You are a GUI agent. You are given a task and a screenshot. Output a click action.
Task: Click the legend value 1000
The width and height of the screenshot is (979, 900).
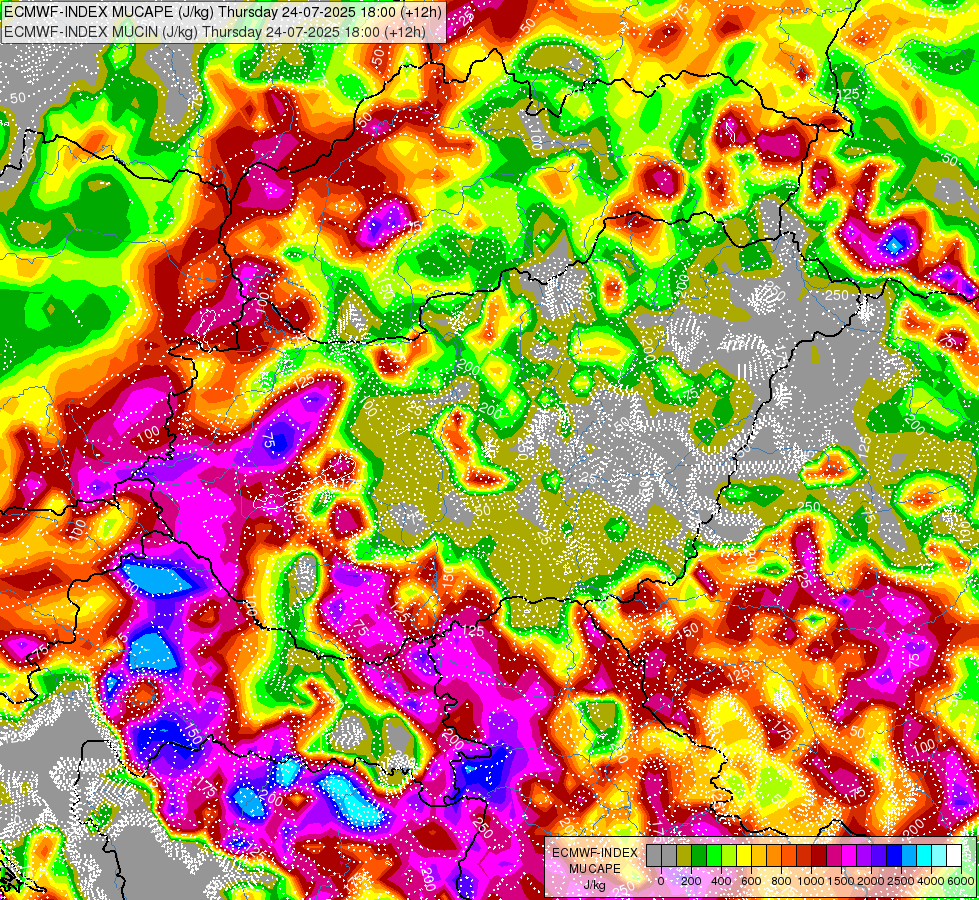click(810, 881)
